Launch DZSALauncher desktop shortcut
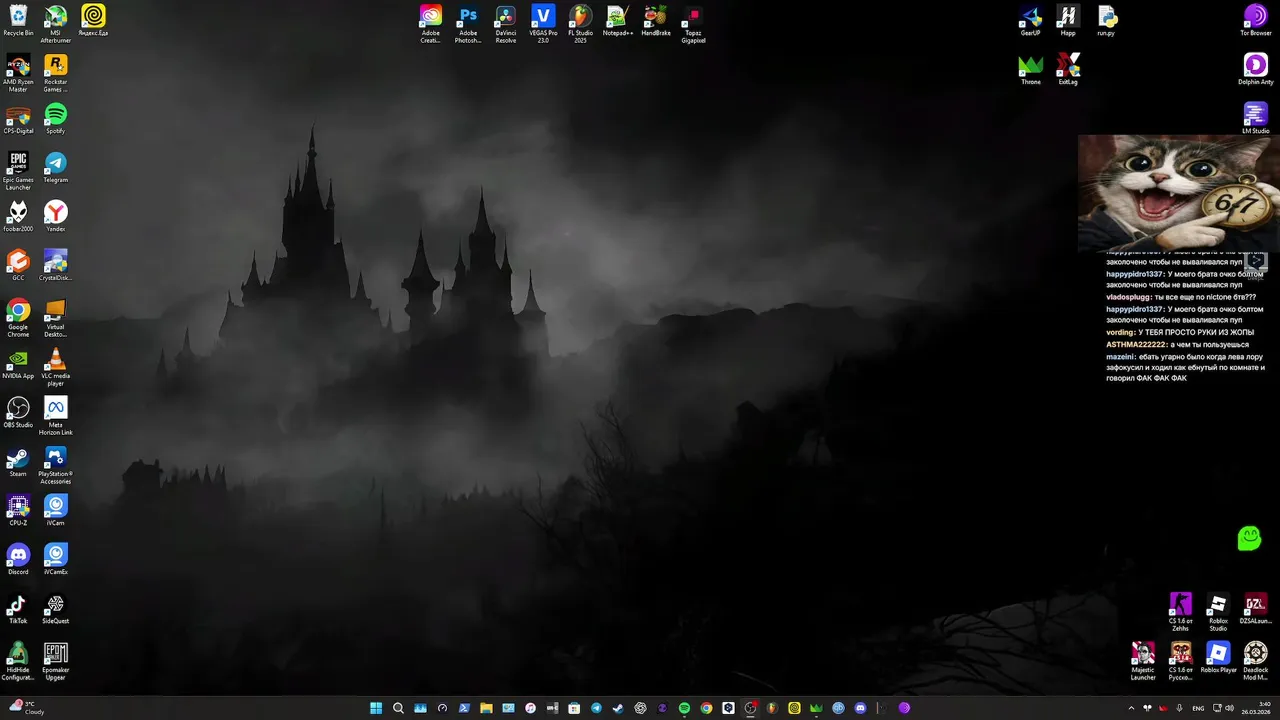Image resolution: width=1280 pixels, height=720 pixels. pyautogui.click(x=1256, y=608)
